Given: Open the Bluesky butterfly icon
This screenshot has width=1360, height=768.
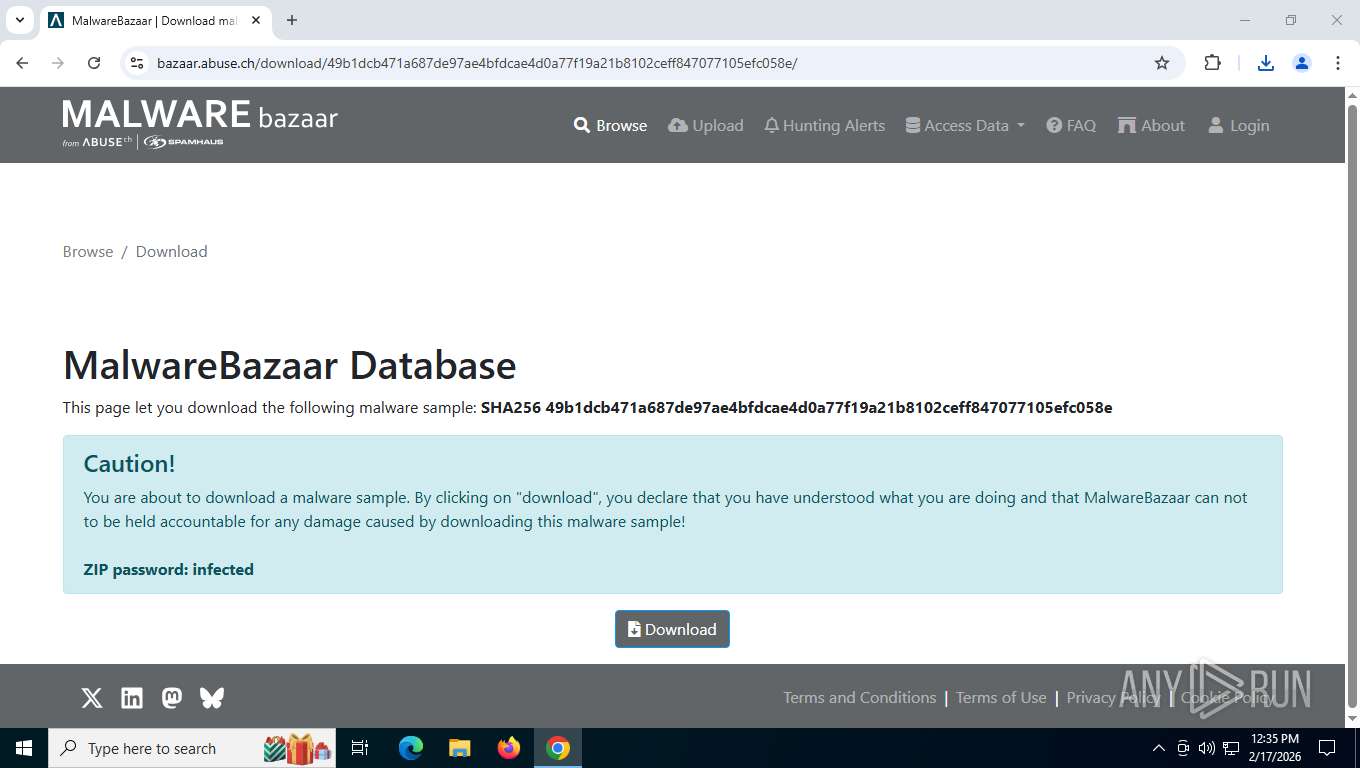Looking at the screenshot, I should (x=212, y=698).
